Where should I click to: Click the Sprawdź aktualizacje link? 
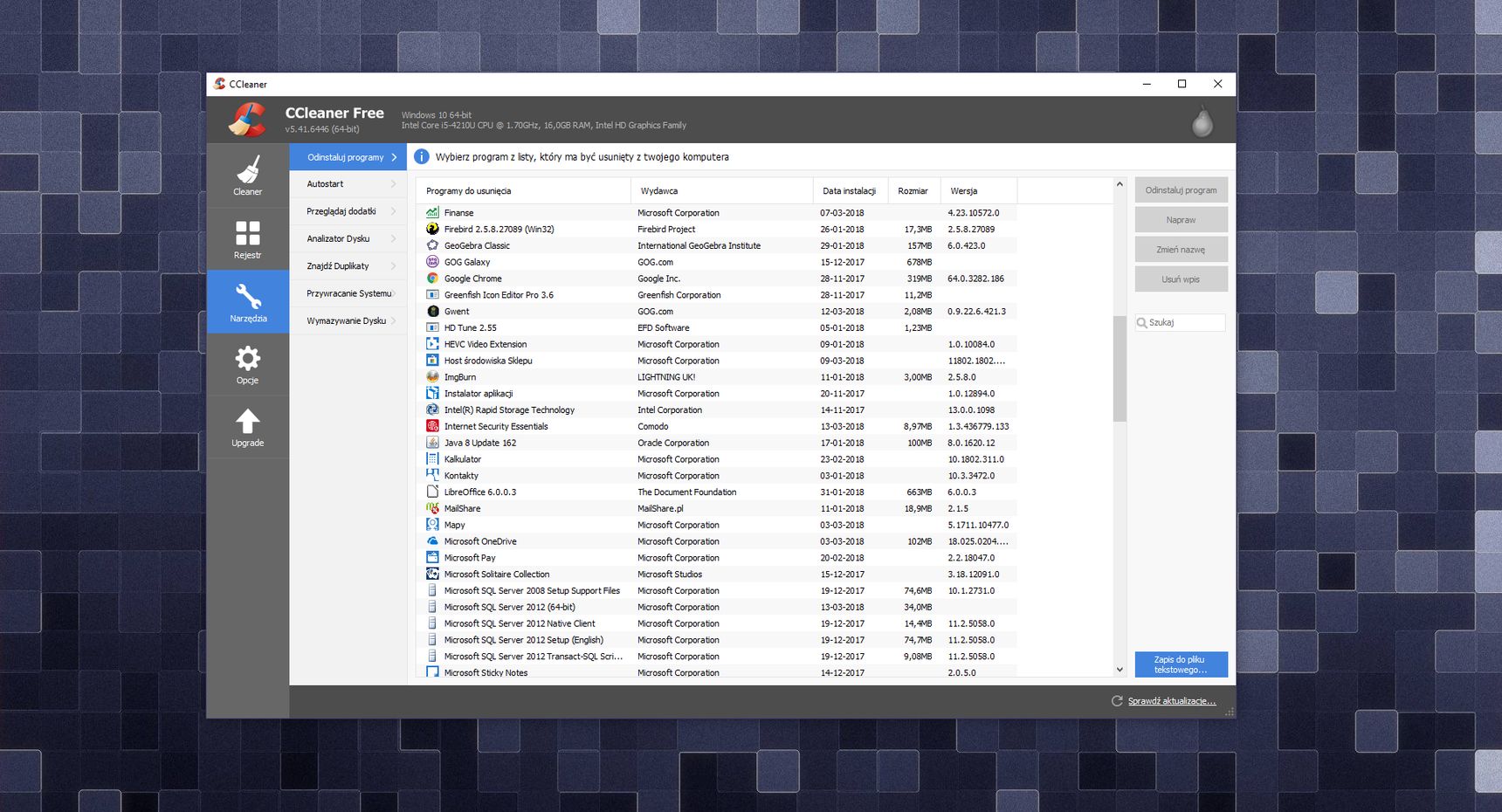coord(1171,701)
